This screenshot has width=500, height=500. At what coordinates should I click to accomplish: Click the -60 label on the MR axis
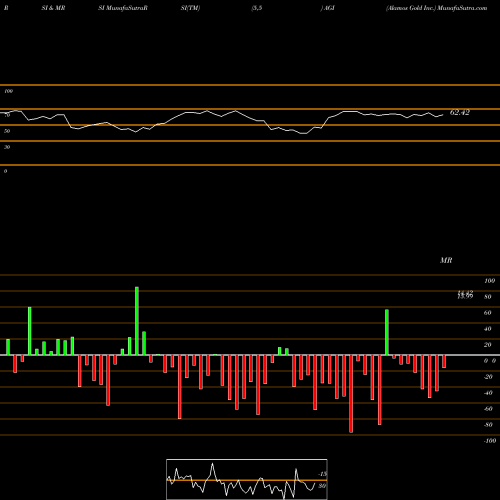point(488,409)
